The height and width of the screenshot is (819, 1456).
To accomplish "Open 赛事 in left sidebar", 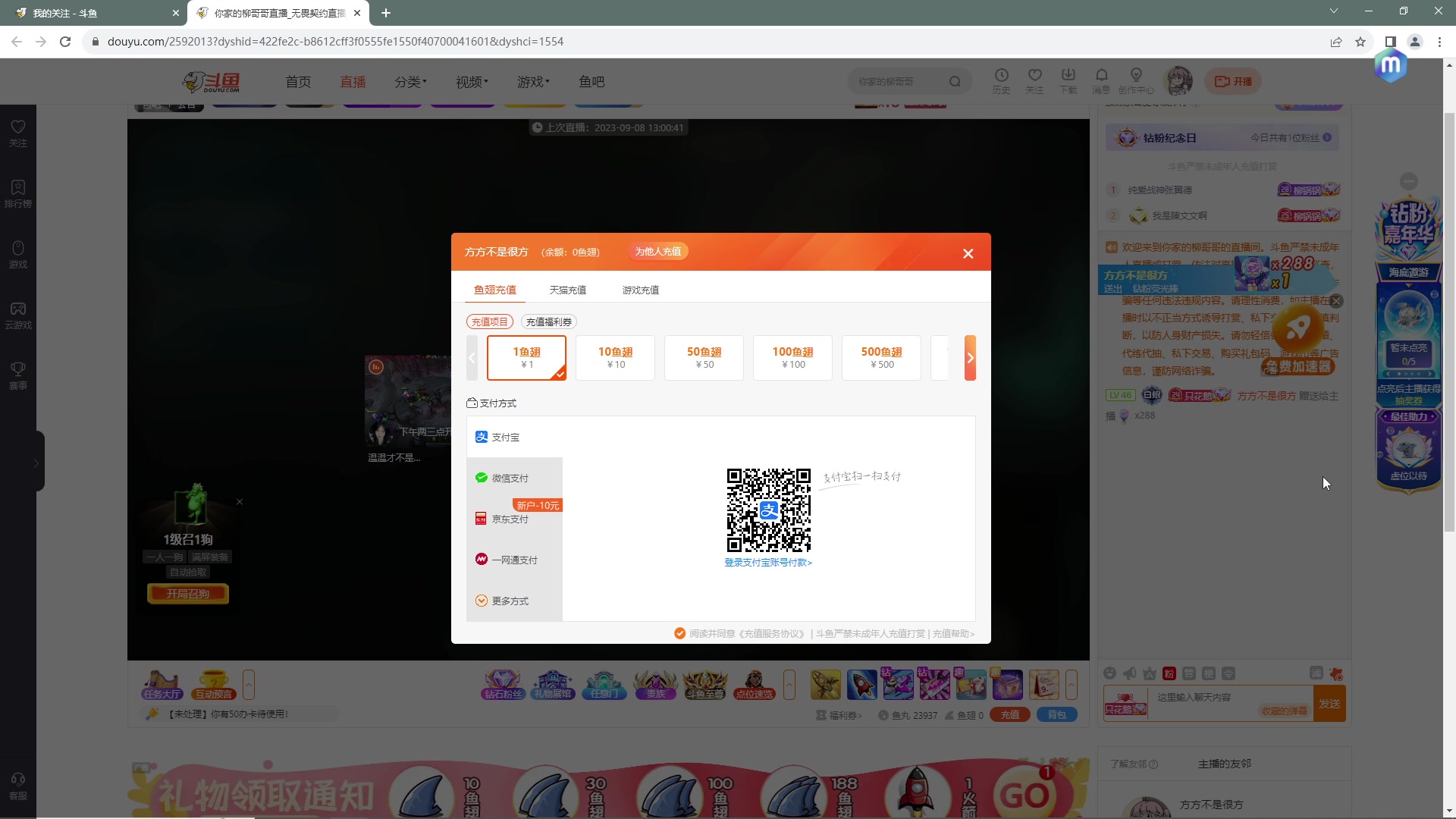I will 18,376.
